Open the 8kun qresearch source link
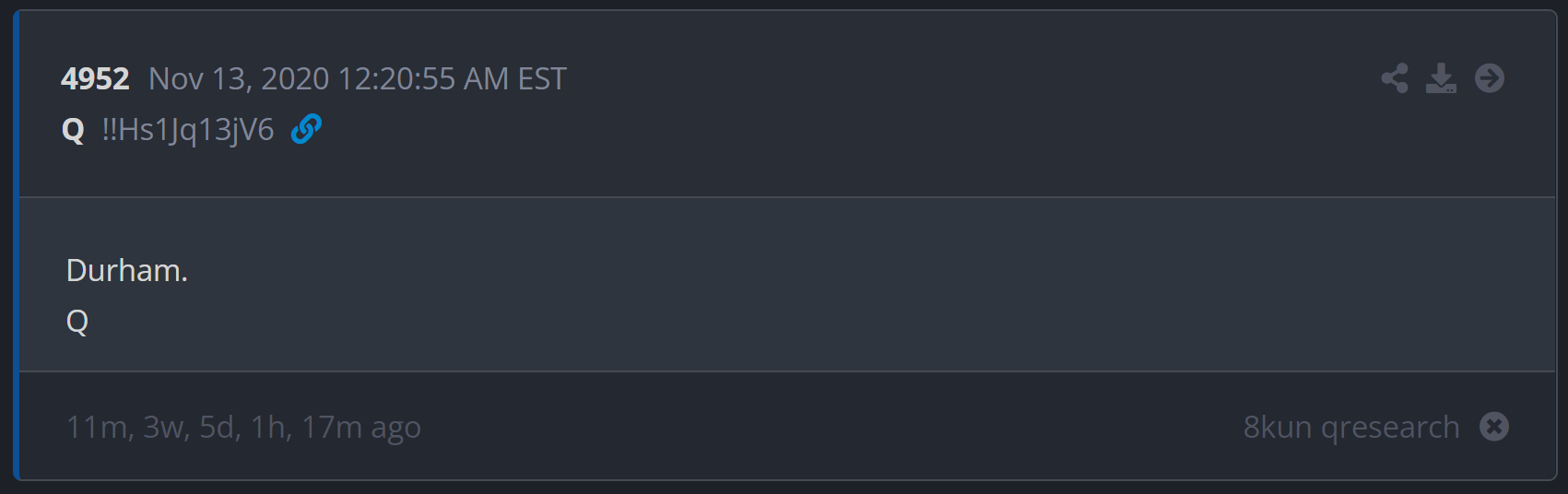 tap(1350, 428)
